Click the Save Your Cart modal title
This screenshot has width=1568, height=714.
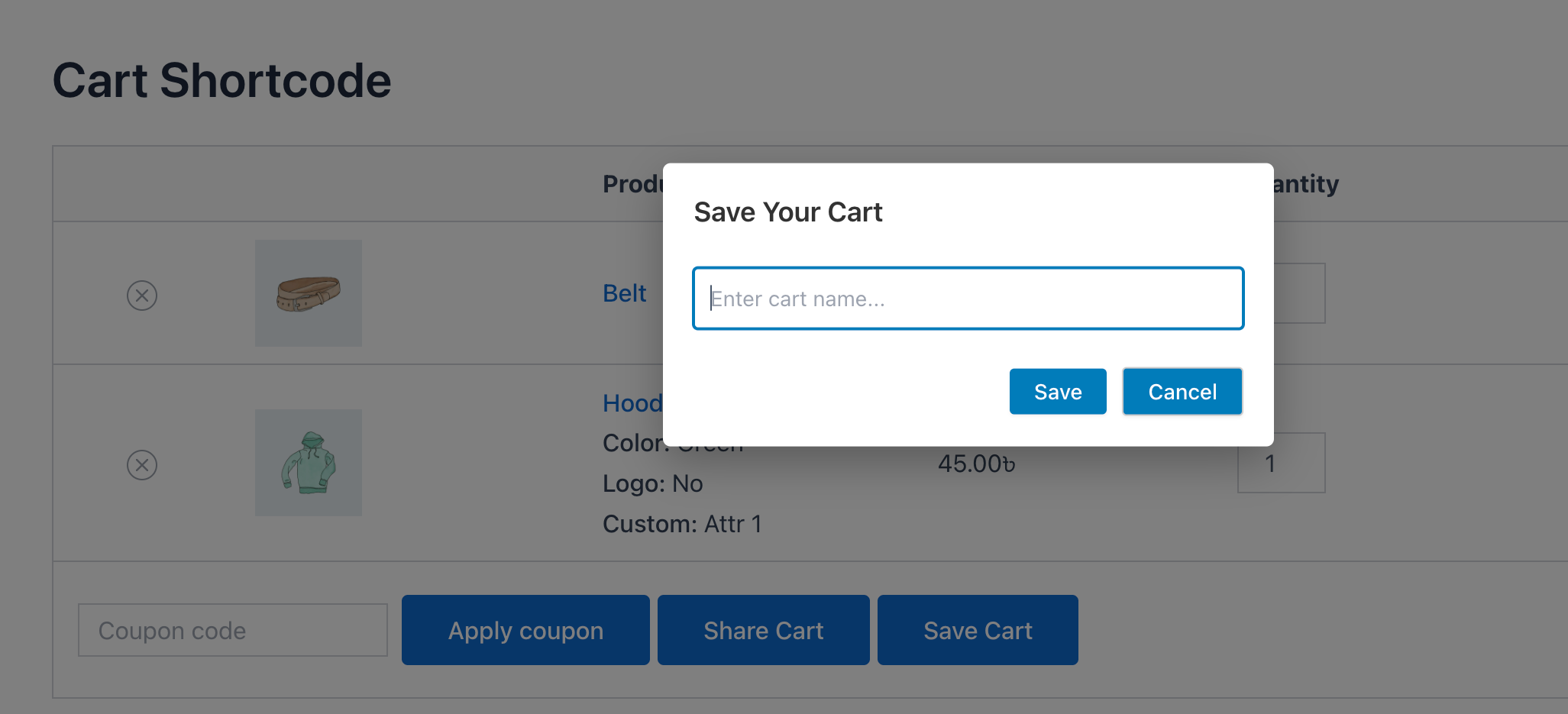[x=787, y=212]
